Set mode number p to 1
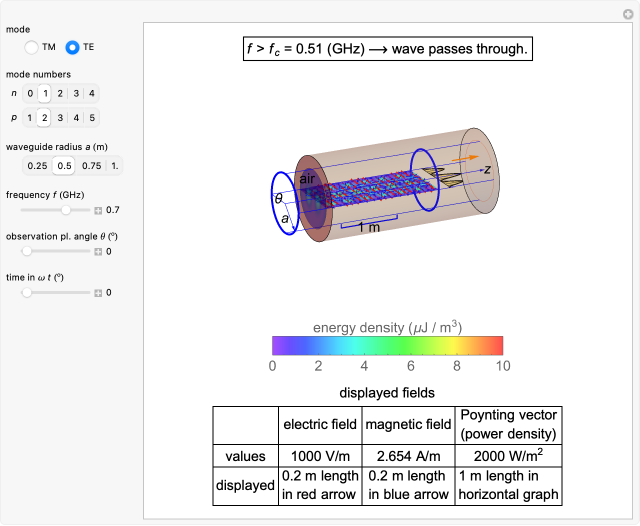This screenshot has height=526, width=640. 30,118
